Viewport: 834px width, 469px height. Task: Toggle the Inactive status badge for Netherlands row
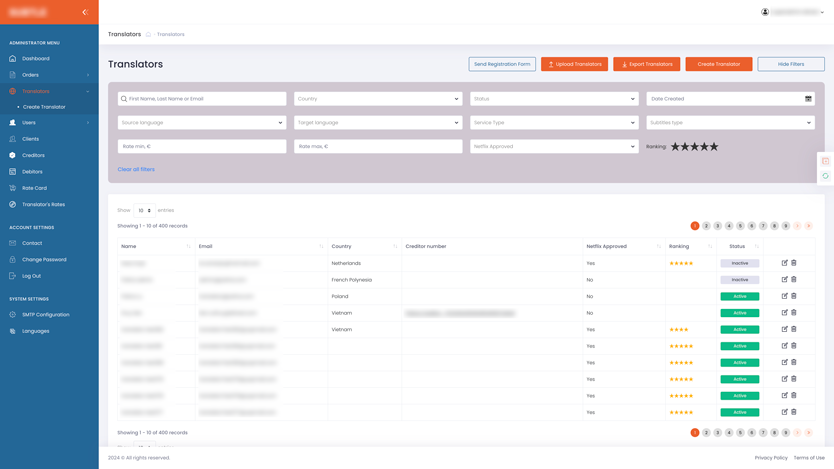point(739,263)
